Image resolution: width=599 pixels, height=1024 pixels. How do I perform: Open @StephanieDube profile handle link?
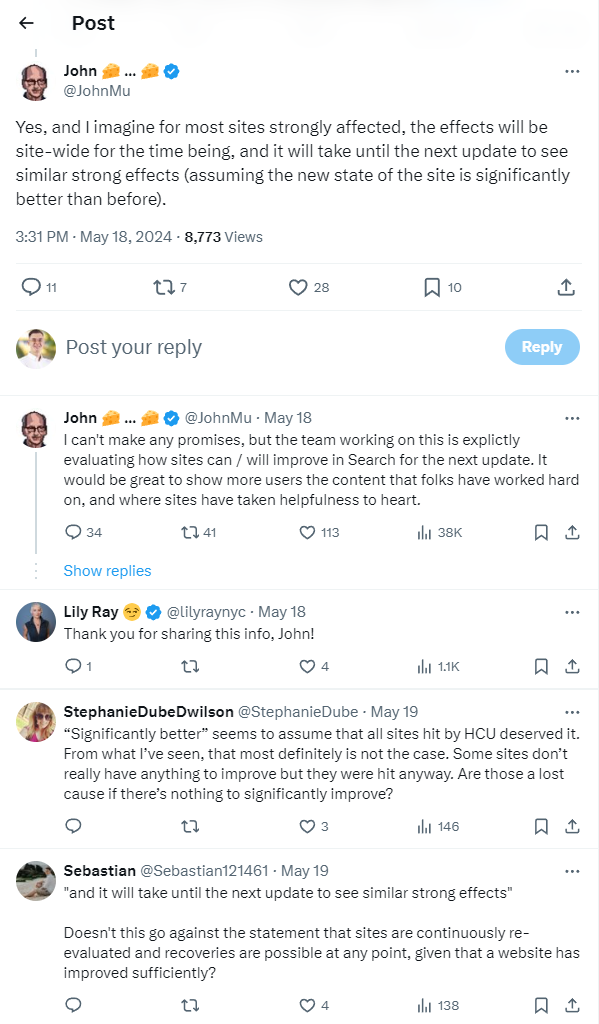pos(297,712)
